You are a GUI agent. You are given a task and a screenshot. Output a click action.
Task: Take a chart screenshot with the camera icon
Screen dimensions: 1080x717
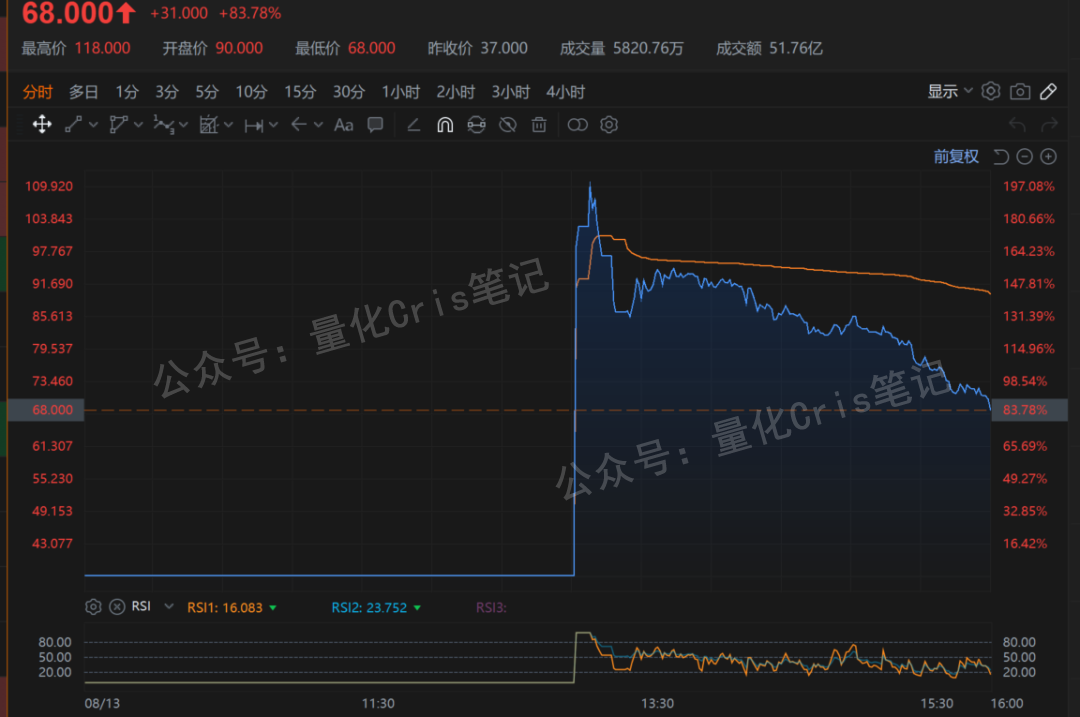pos(1020,91)
